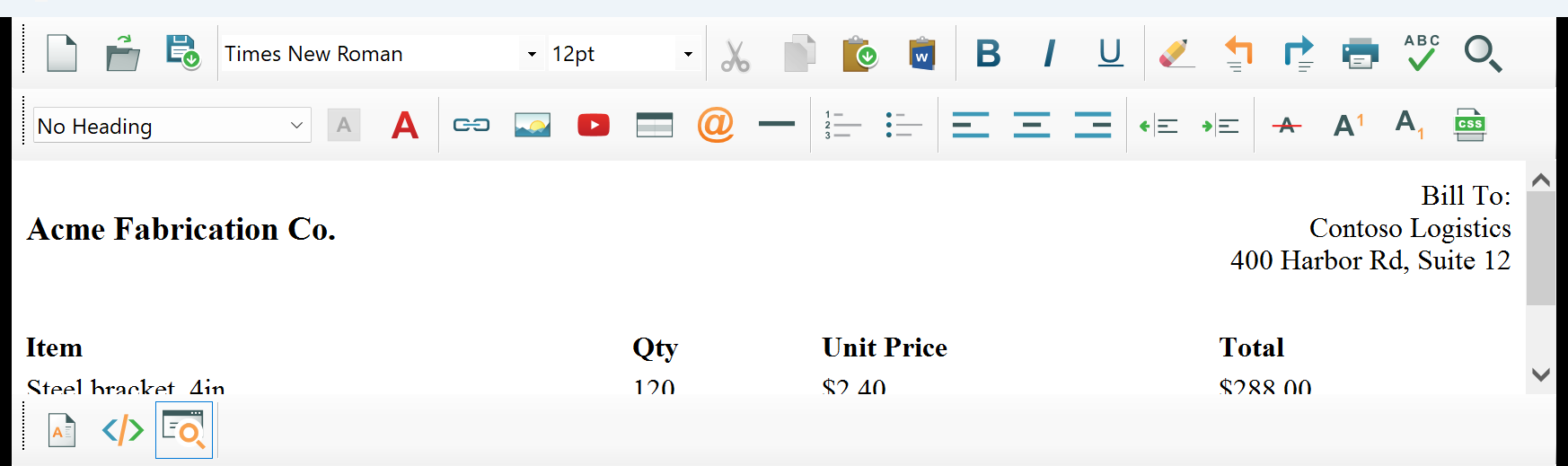Insert a horizontal line
1568x466 pixels.
click(x=777, y=125)
